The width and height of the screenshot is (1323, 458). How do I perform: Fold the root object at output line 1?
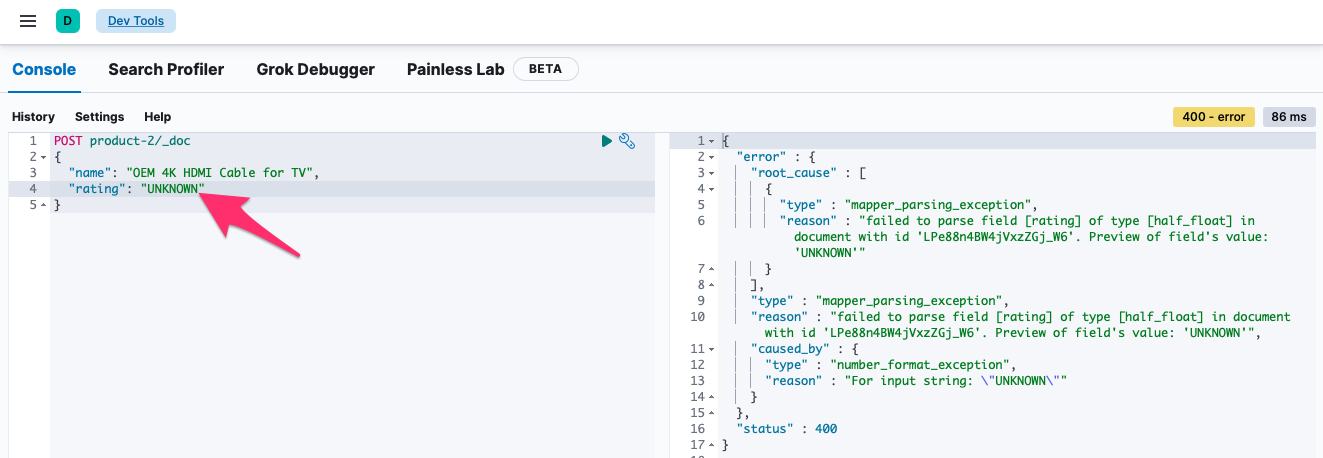711,141
